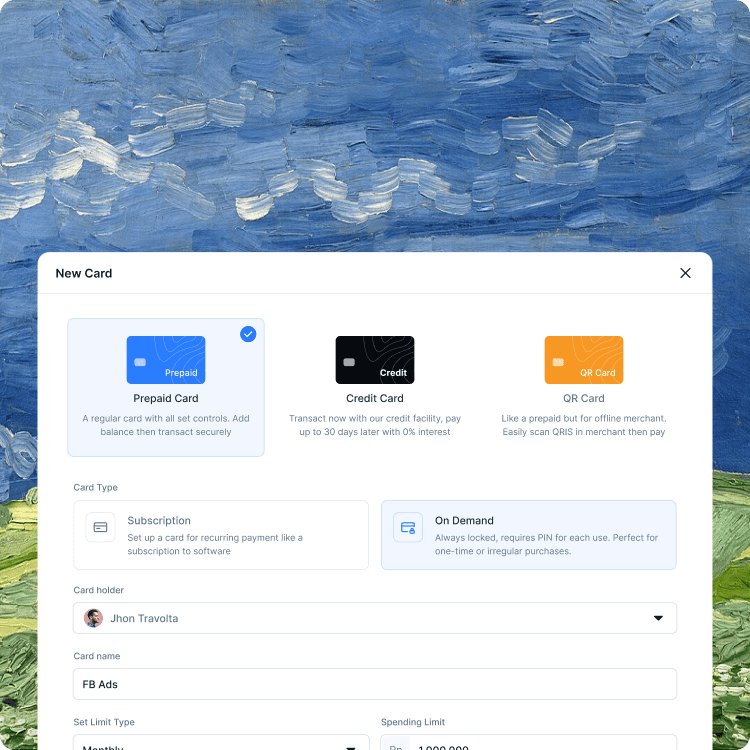The height and width of the screenshot is (750, 750).
Task: Click the Subscription card icon
Action: point(100,527)
